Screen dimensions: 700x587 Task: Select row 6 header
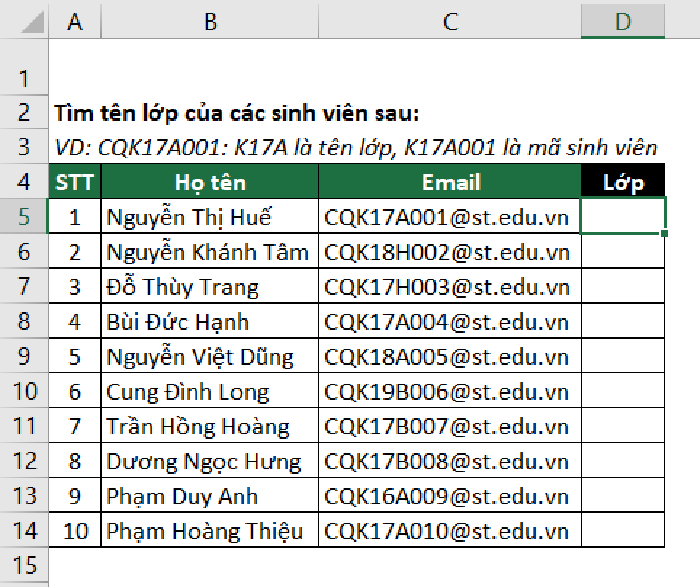tap(24, 251)
